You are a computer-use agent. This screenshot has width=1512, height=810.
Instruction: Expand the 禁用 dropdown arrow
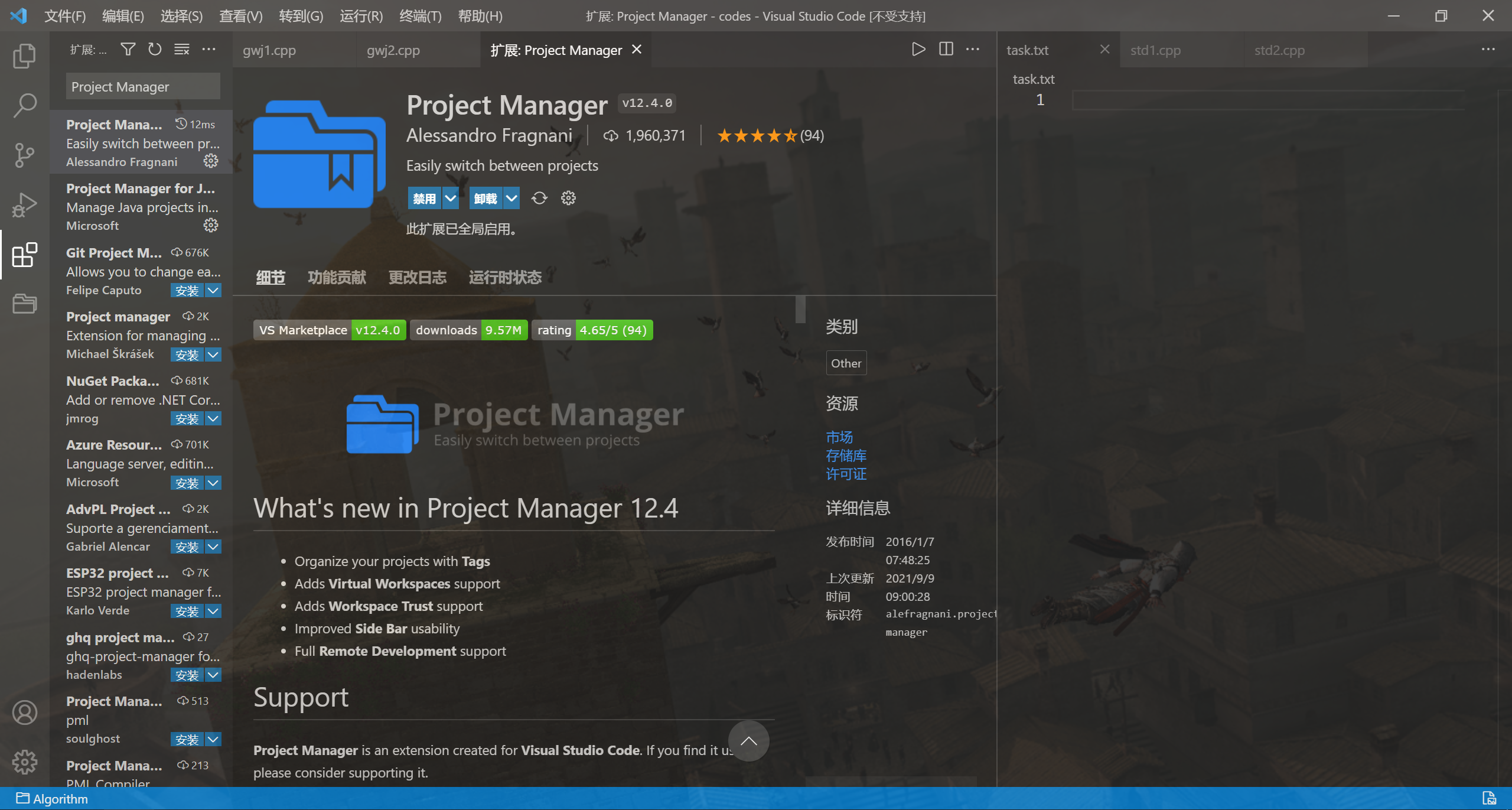451,198
